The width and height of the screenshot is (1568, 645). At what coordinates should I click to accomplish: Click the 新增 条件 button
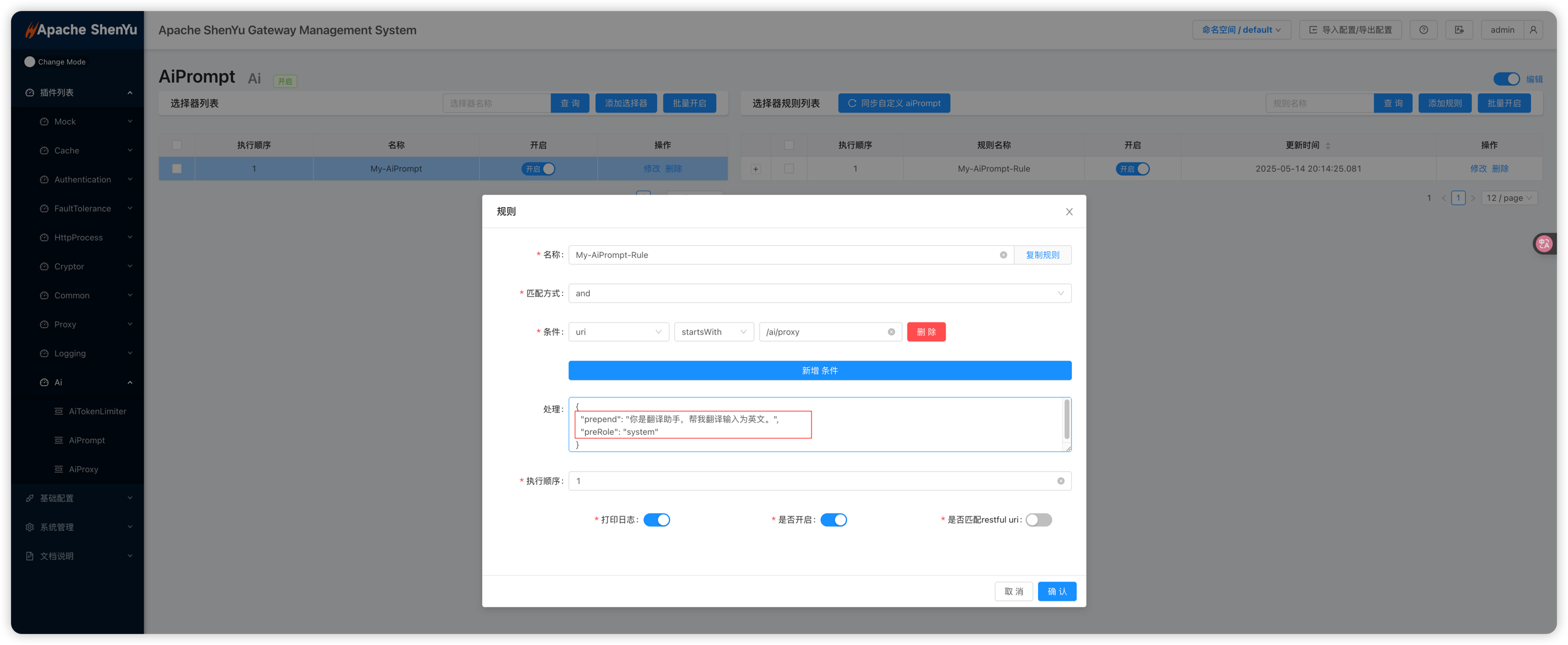click(820, 371)
